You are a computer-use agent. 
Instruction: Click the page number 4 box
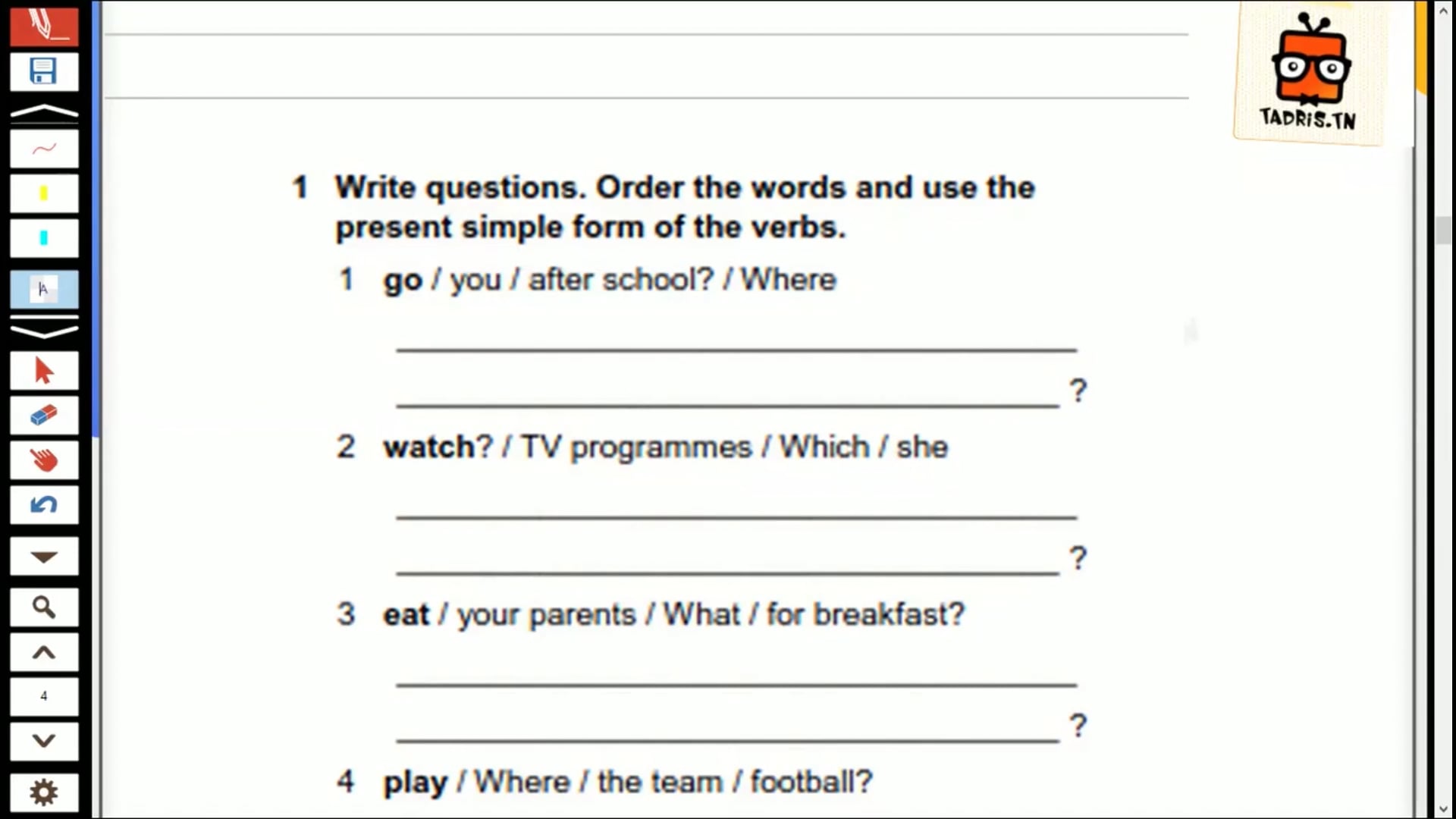[44, 696]
